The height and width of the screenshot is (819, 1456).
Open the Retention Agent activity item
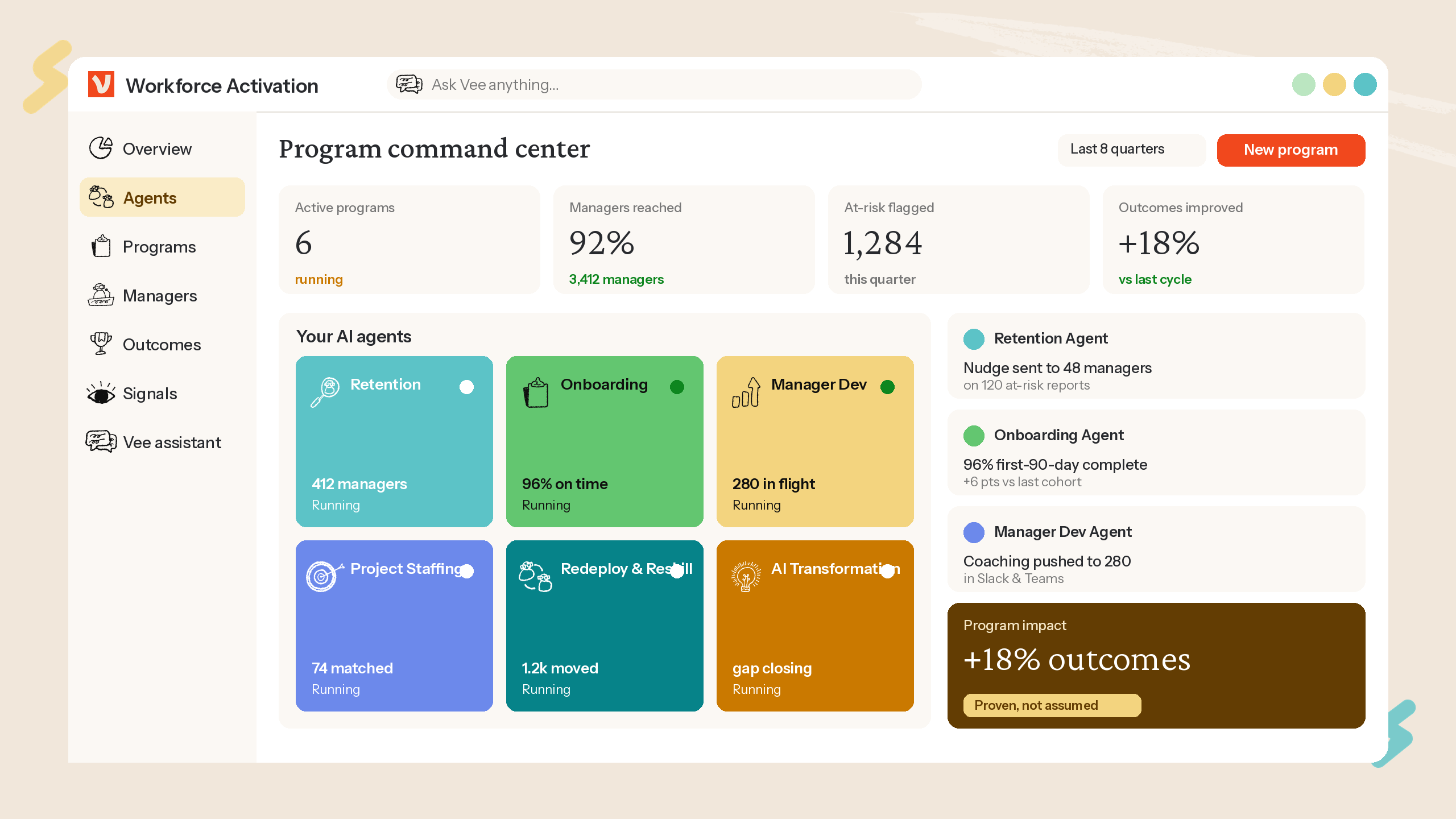click(x=1156, y=355)
